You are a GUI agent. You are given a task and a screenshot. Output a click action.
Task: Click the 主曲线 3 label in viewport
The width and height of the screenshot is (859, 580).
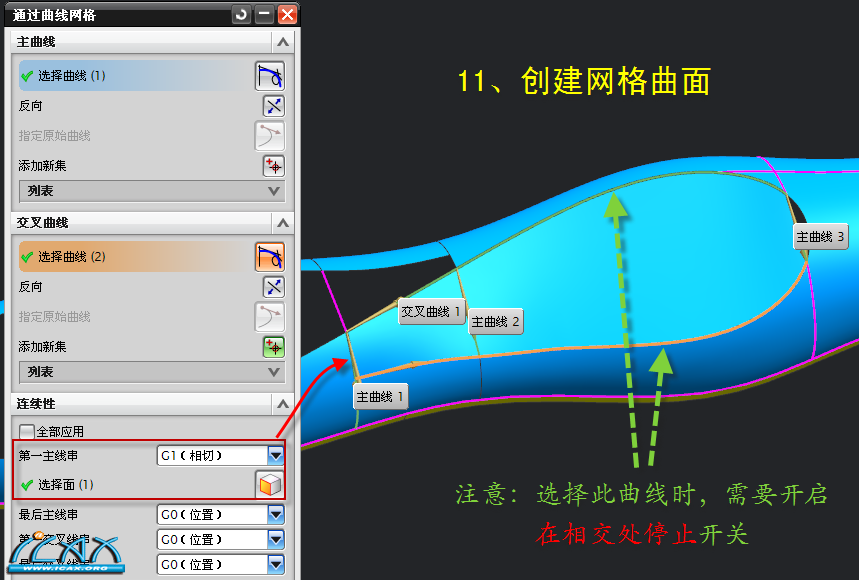821,237
